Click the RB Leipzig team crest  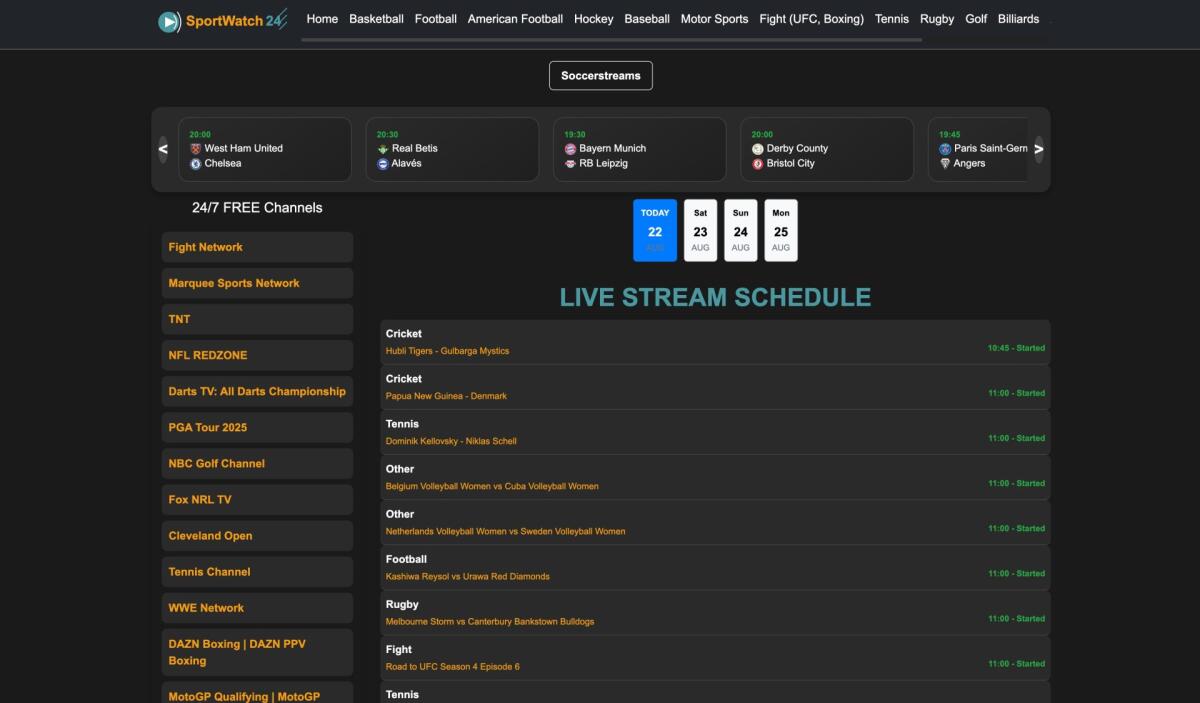571,163
